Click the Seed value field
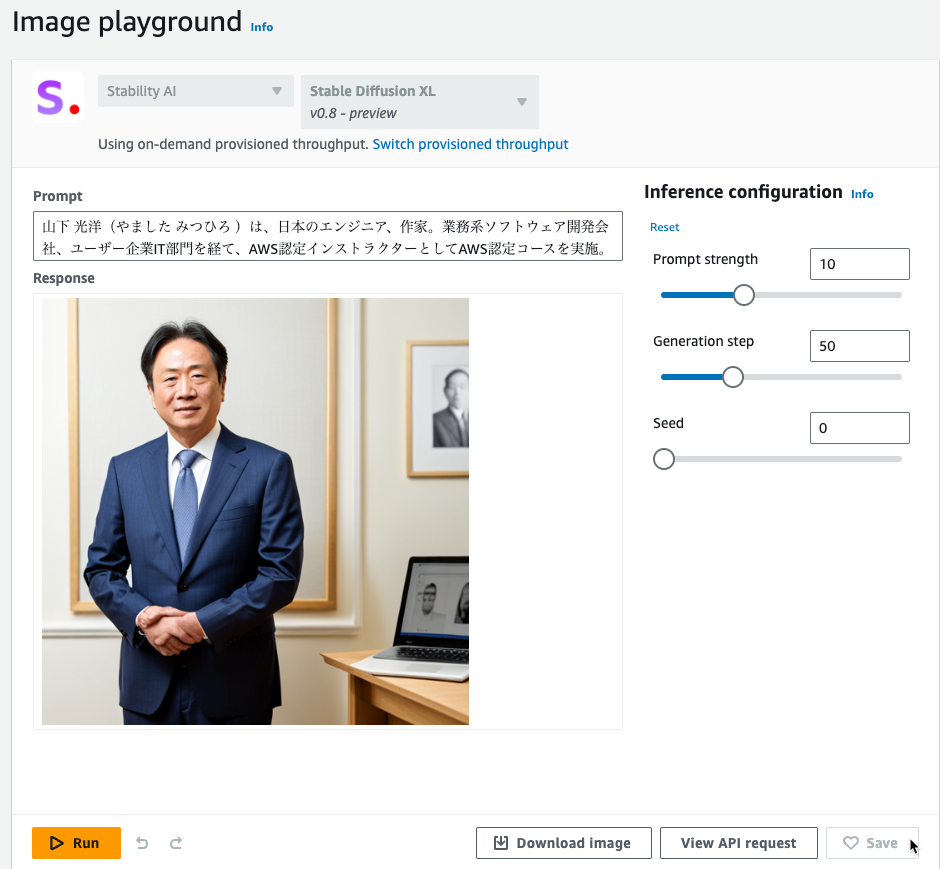 click(x=860, y=428)
